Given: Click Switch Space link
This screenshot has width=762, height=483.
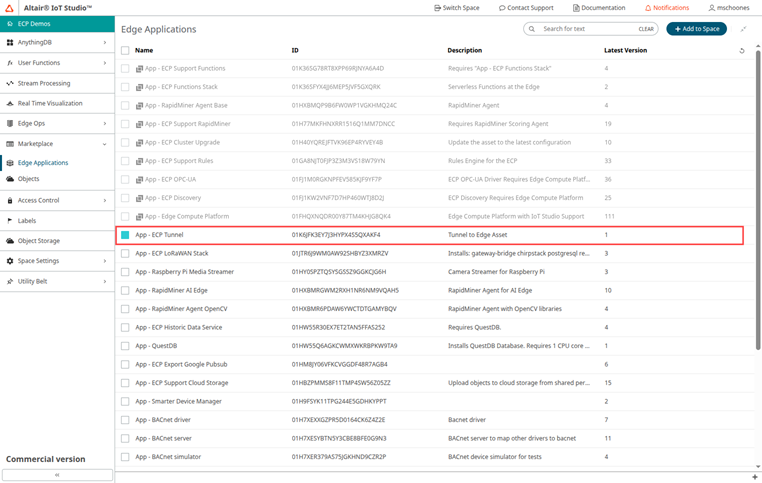Looking at the screenshot, I should 456,8.
